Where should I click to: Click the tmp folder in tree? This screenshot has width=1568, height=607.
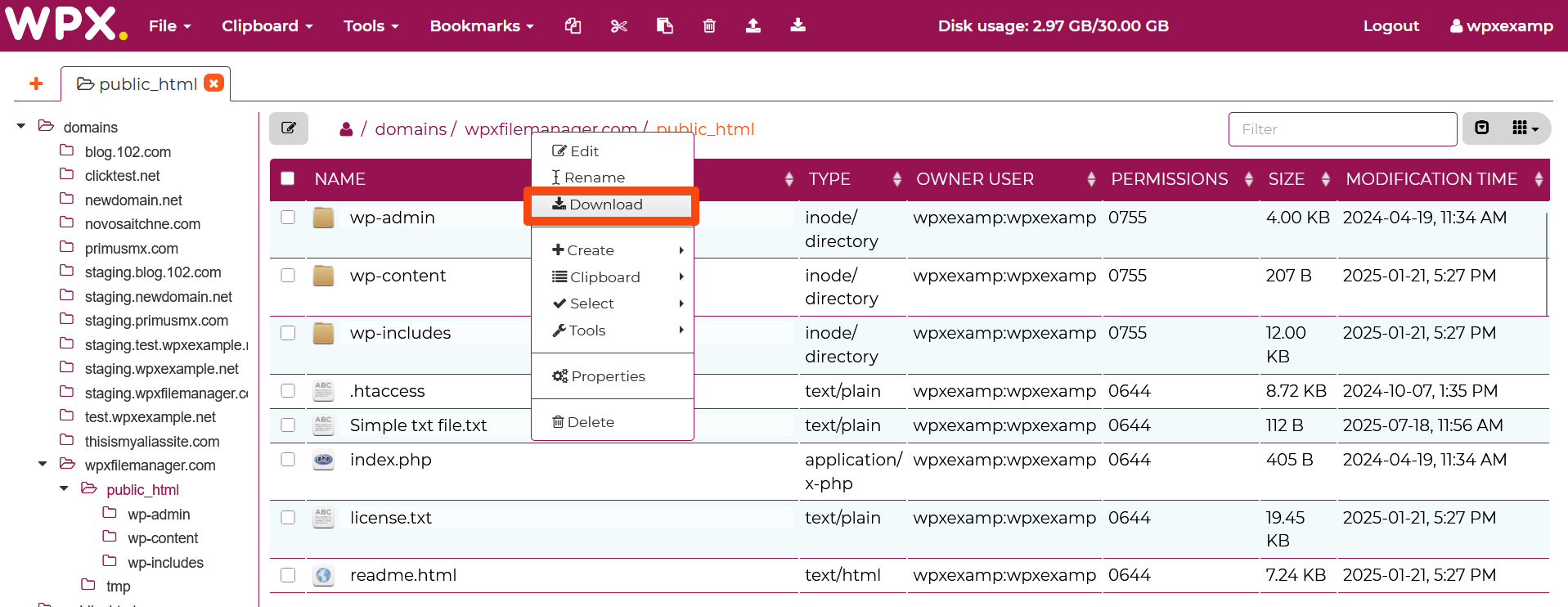click(x=118, y=586)
